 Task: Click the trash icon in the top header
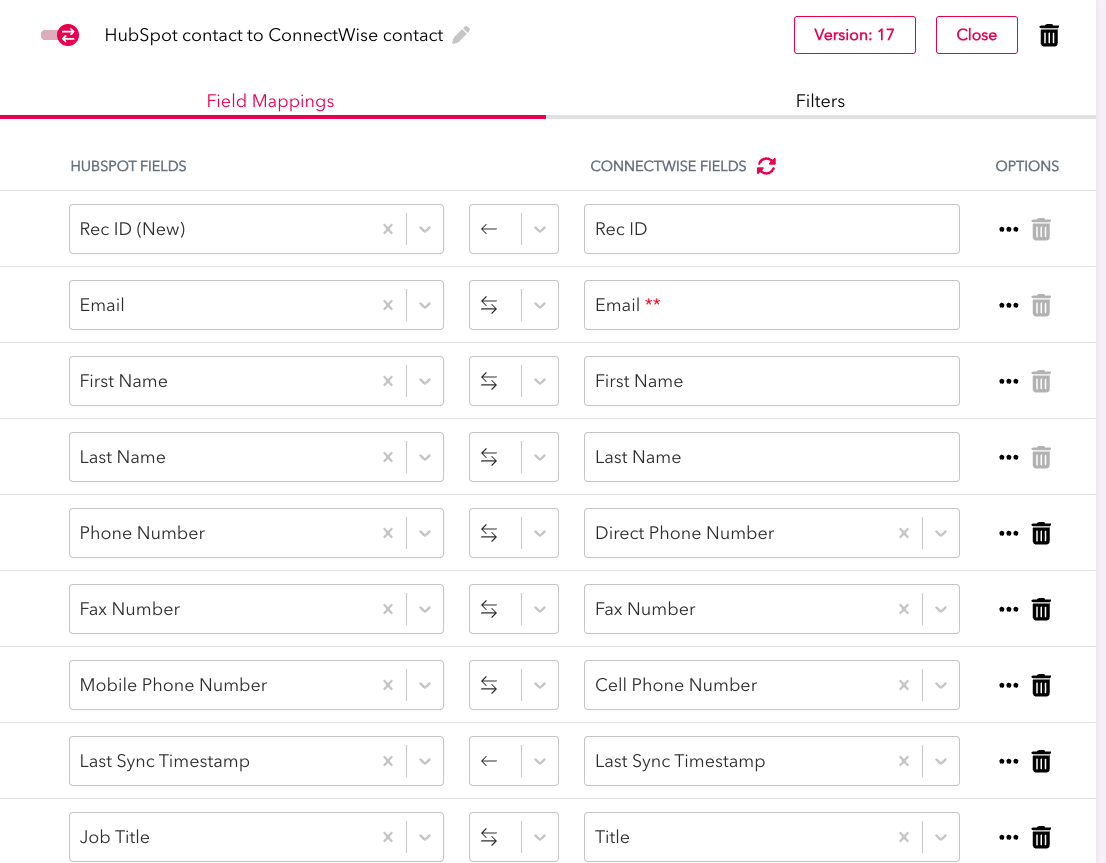point(1048,34)
